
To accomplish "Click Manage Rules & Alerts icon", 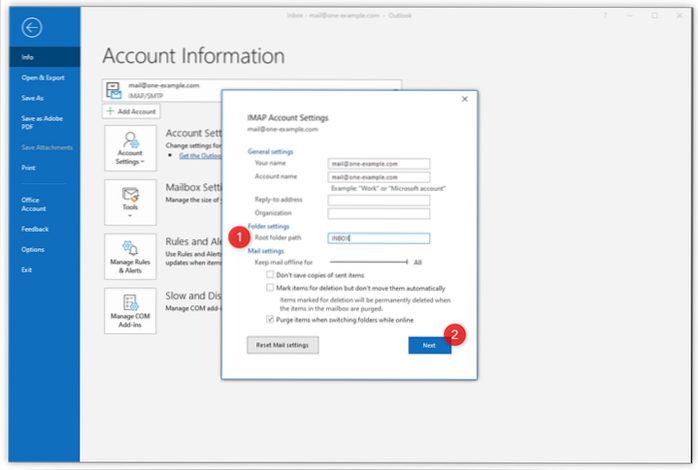I will (129, 256).
